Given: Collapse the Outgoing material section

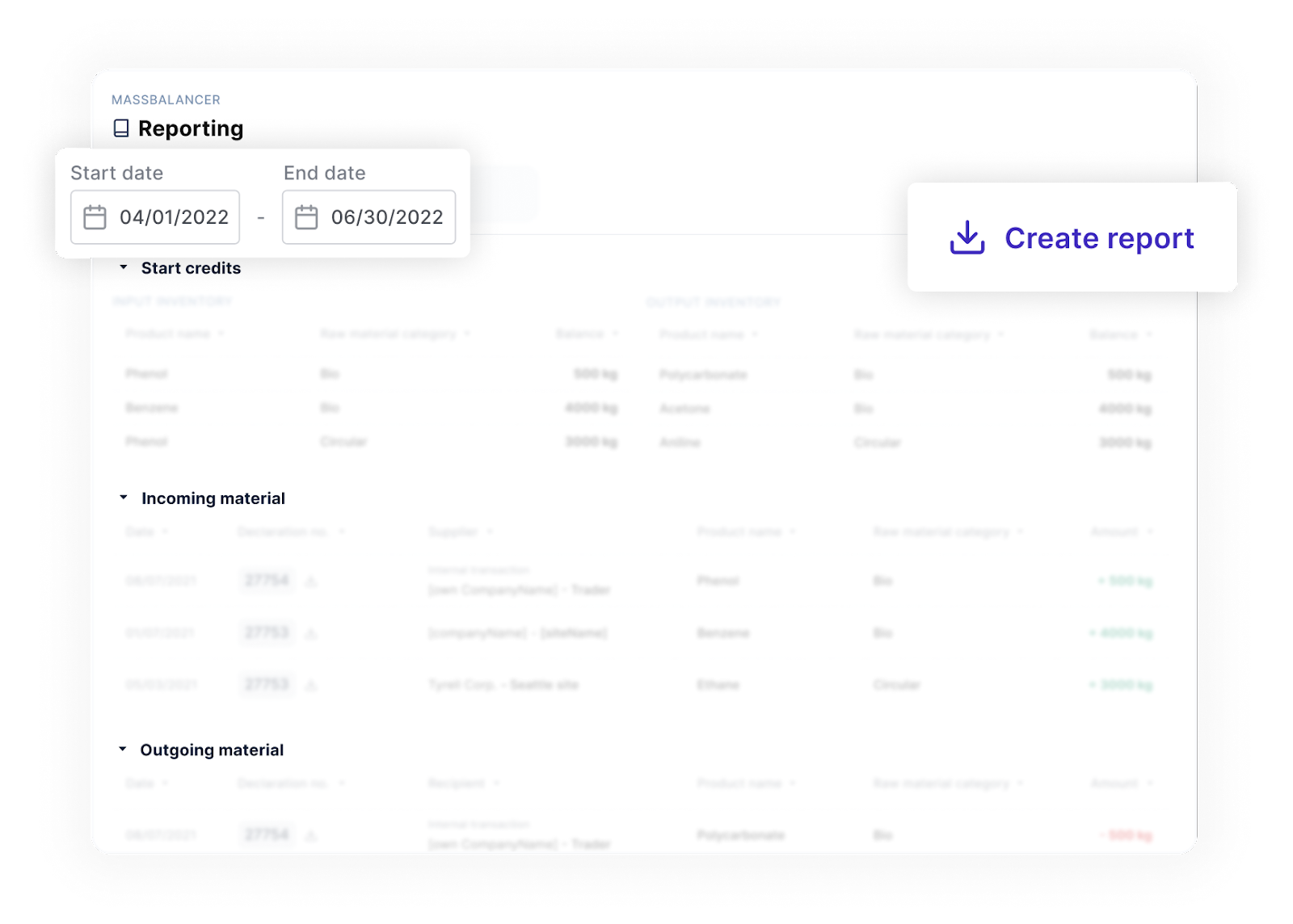Looking at the screenshot, I should click(125, 749).
